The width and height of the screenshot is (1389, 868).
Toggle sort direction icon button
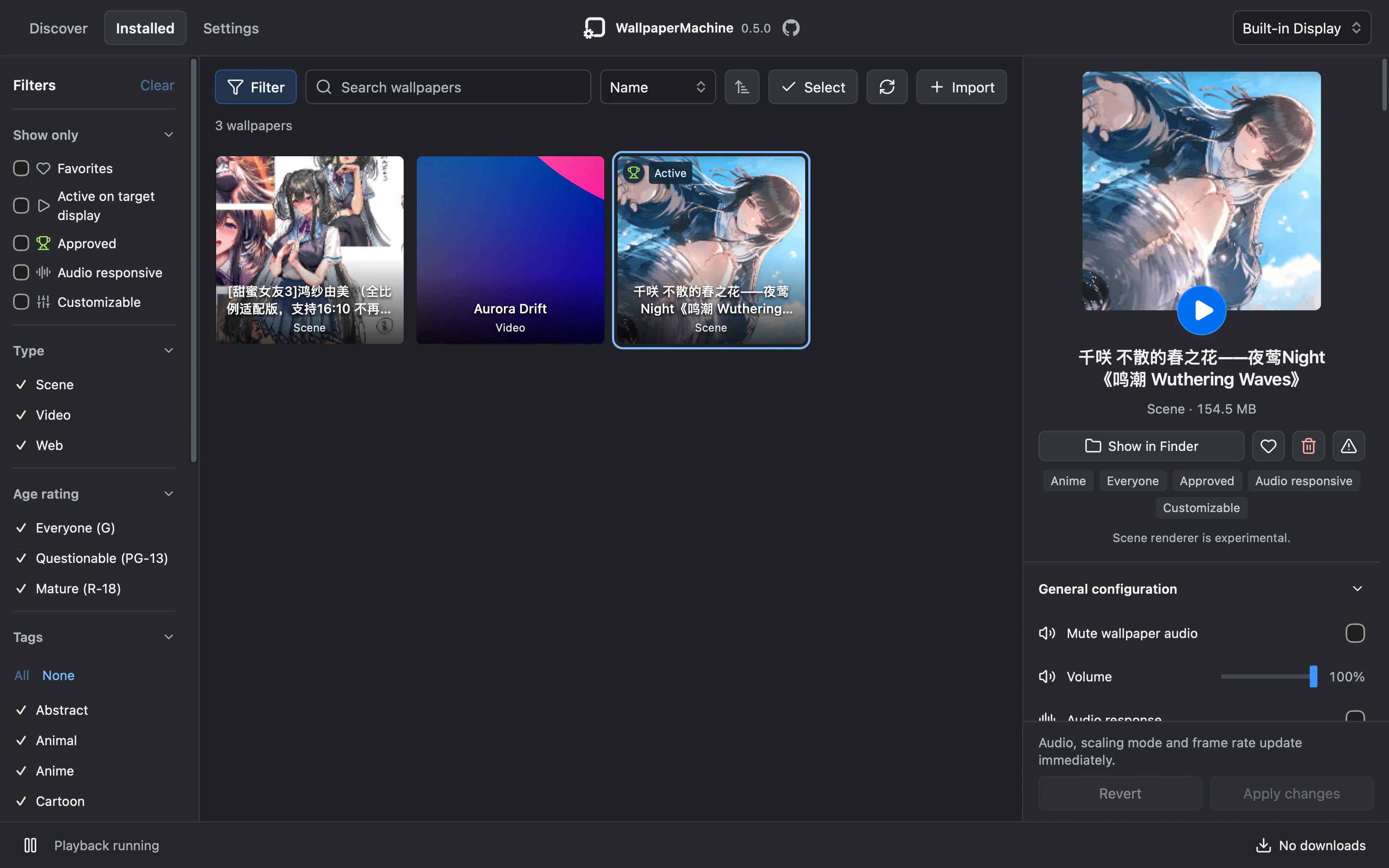pos(741,87)
